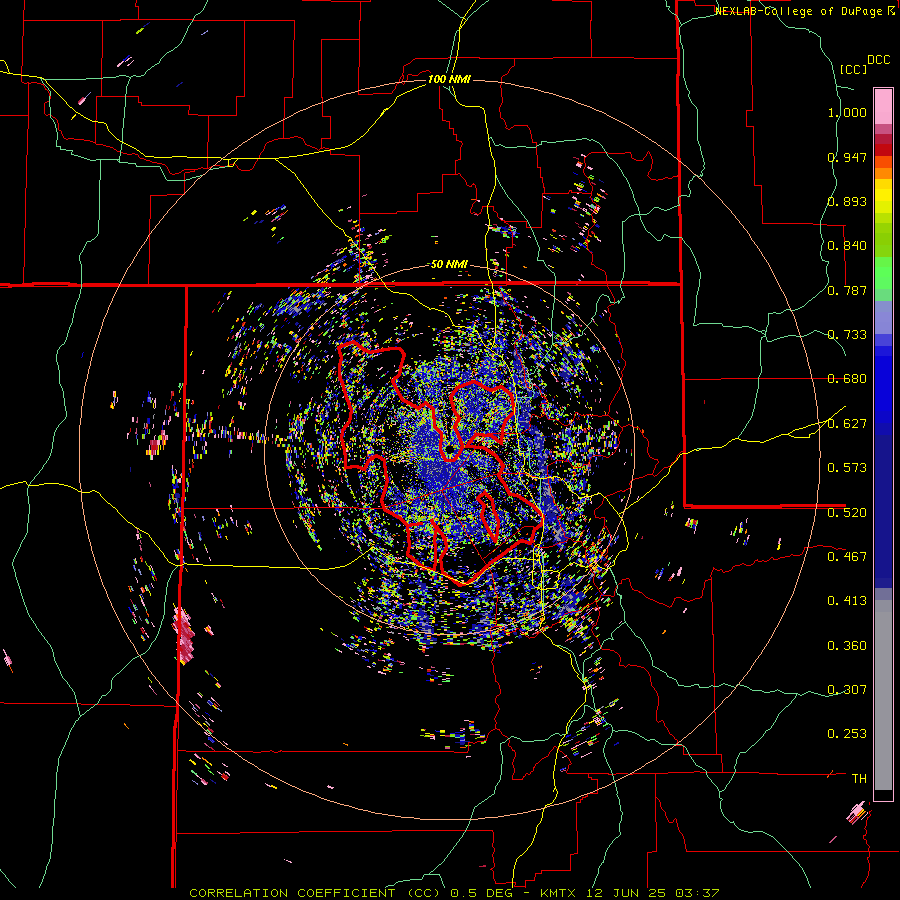This screenshot has width=900, height=900.
Task: Click the 0.307 scale value
Action: coord(847,690)
